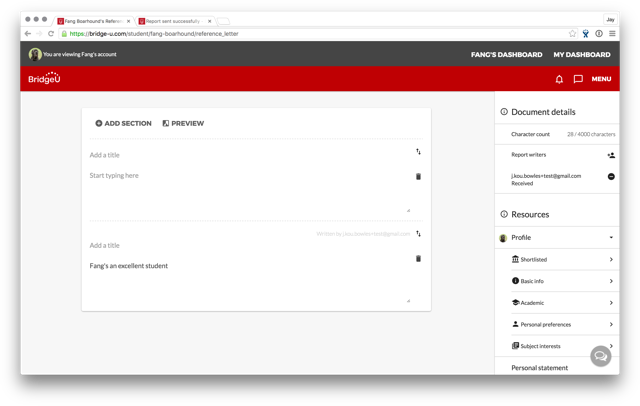Delete the 'Fang's an excellent student' section
The width and height of the screenshot is (640, 406).
[418, 259]
